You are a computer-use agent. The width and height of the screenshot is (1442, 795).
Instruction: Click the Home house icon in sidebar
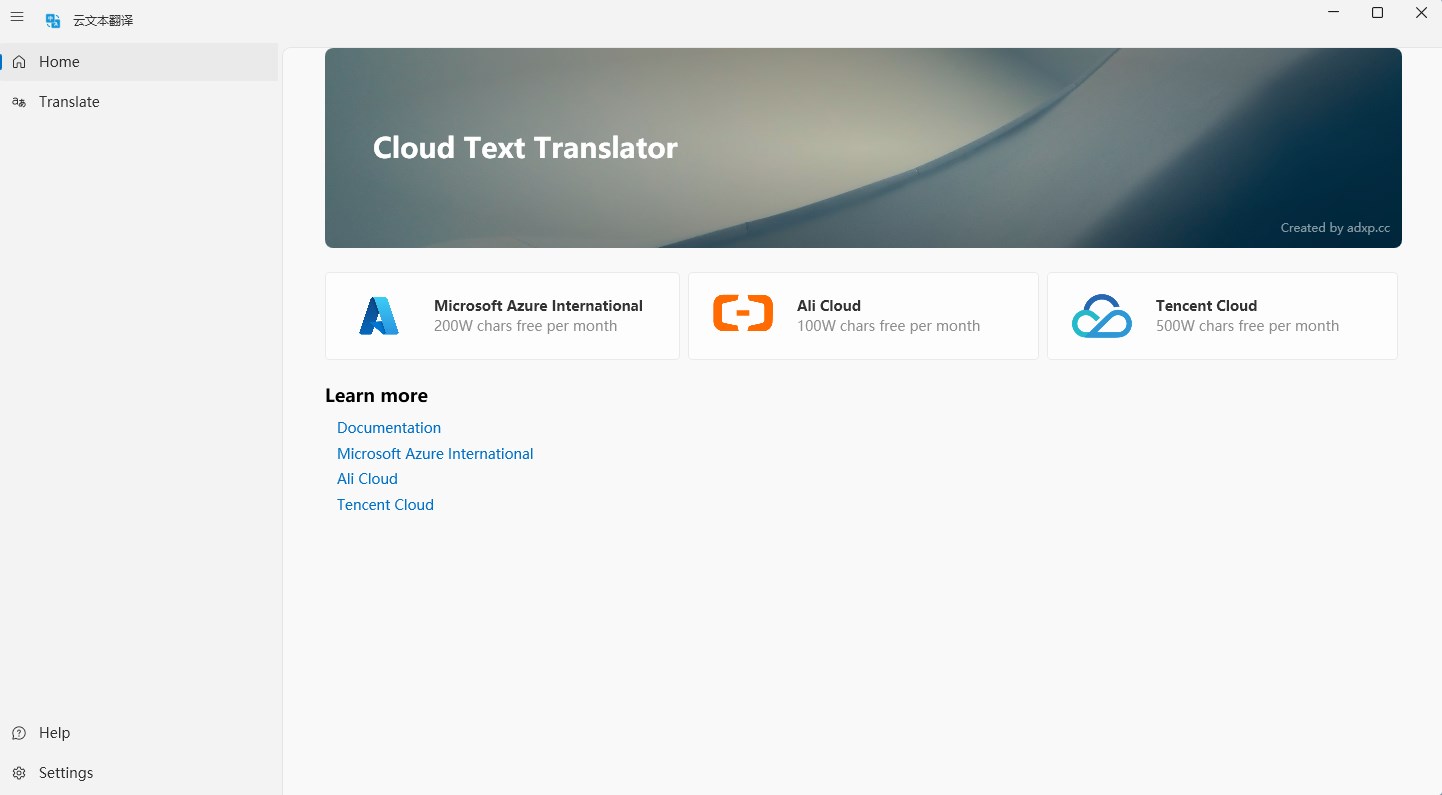19,62
